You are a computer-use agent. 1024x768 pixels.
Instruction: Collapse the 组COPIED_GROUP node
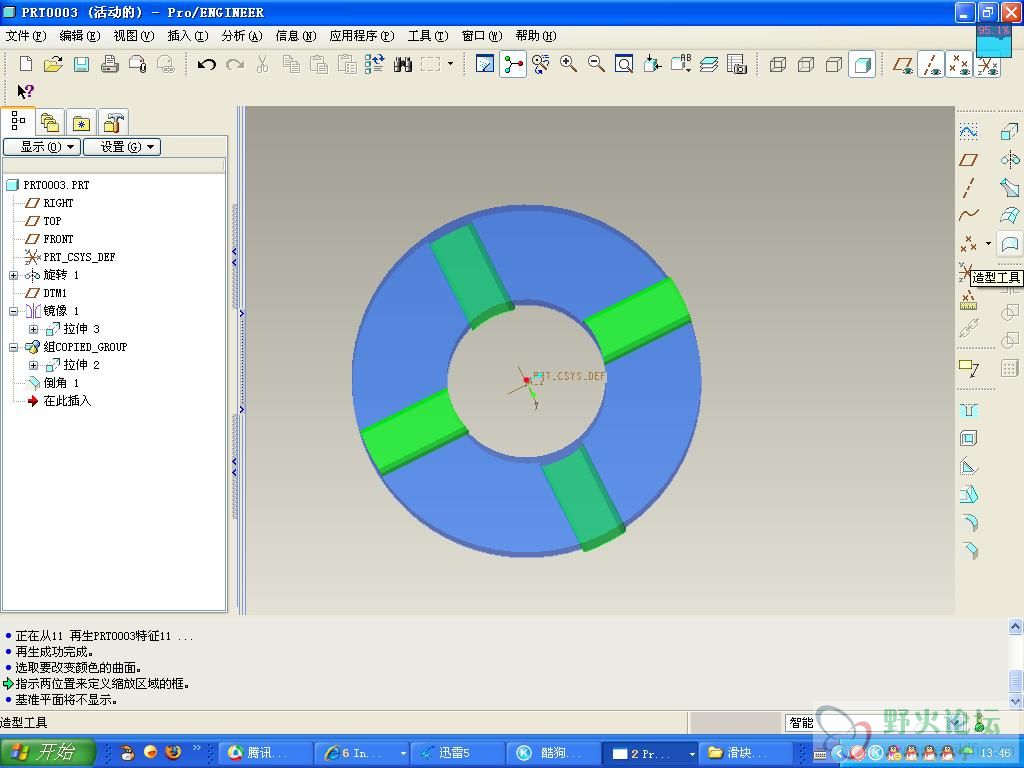13,347
